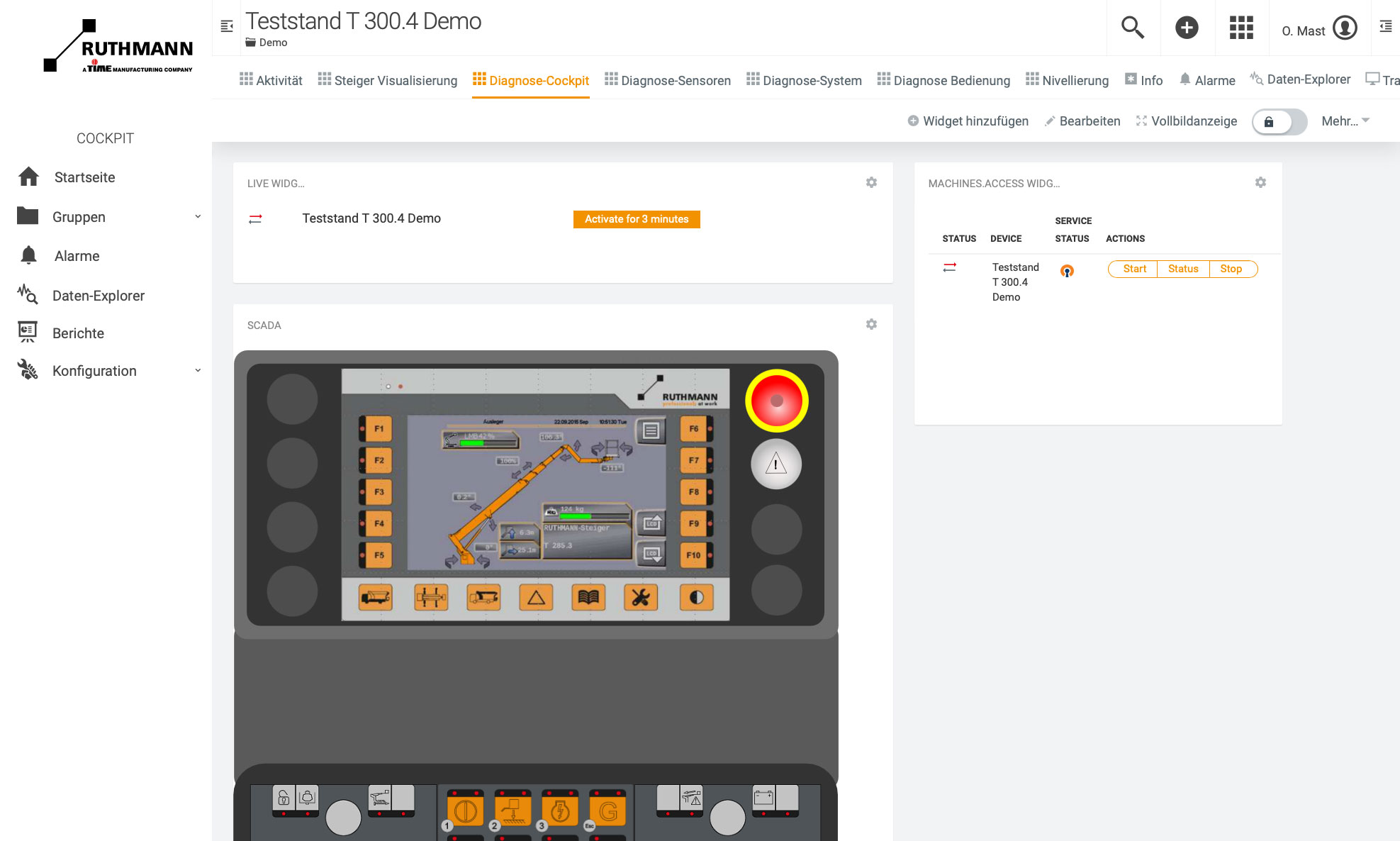Open Berichte in sidebar

[78, 333]
